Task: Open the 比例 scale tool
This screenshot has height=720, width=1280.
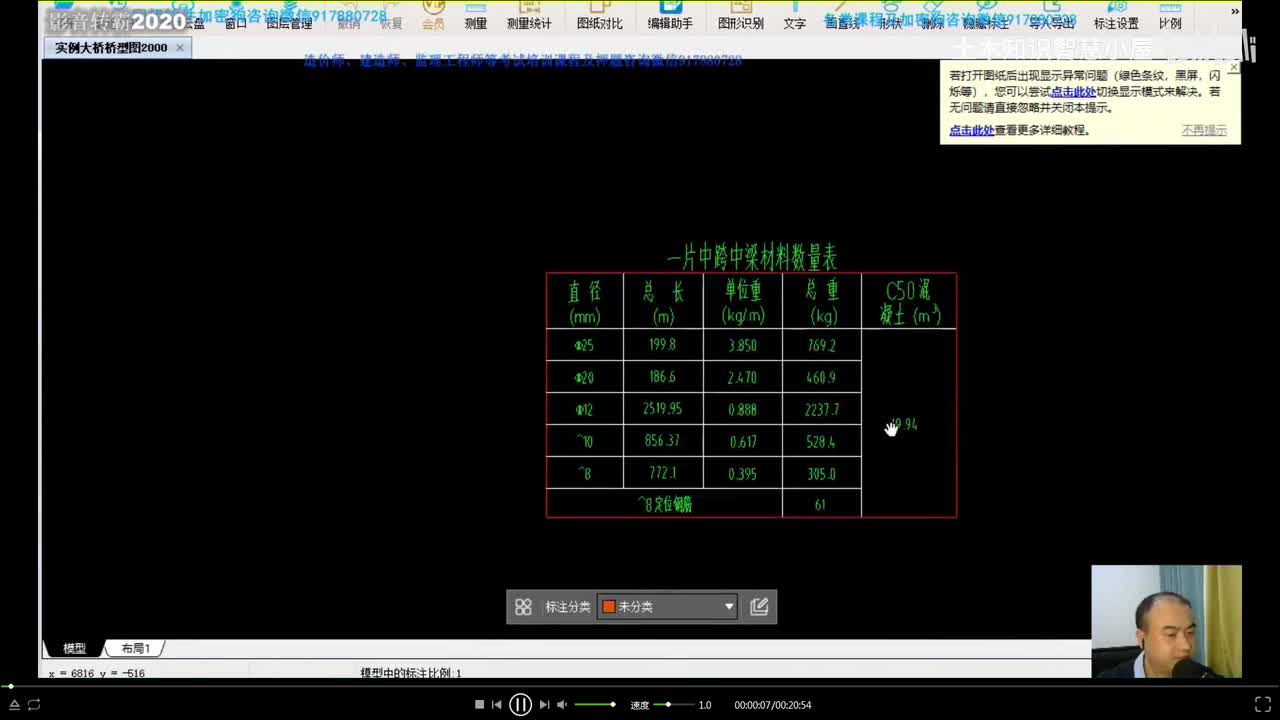Action: pos(1169,16)
